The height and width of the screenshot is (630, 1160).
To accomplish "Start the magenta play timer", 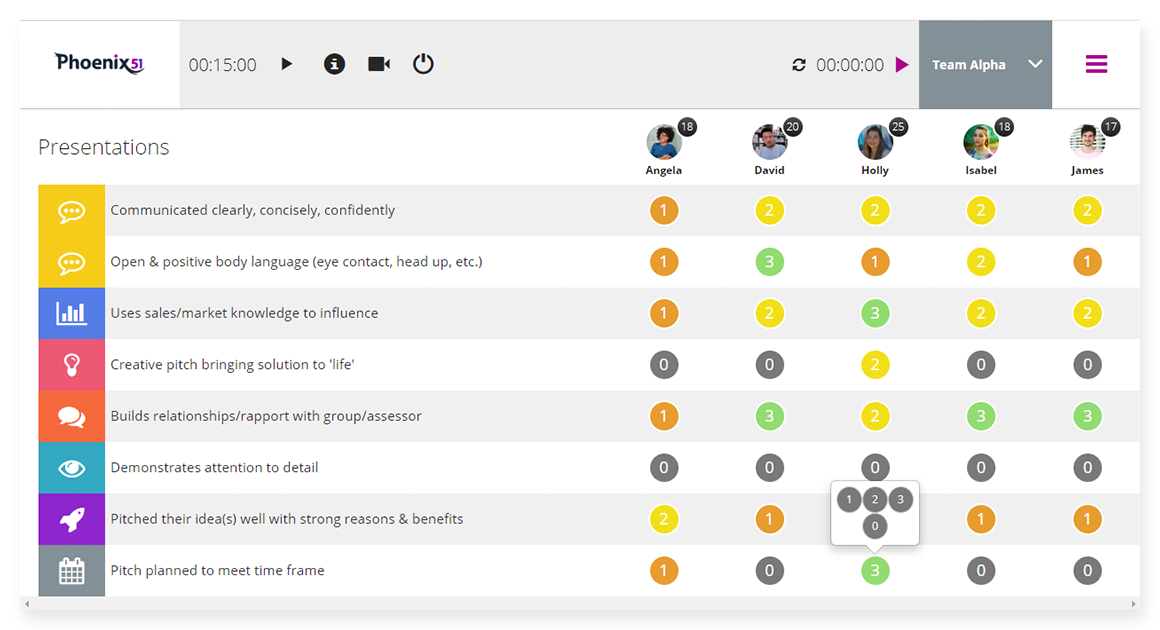I will (902, 65).
